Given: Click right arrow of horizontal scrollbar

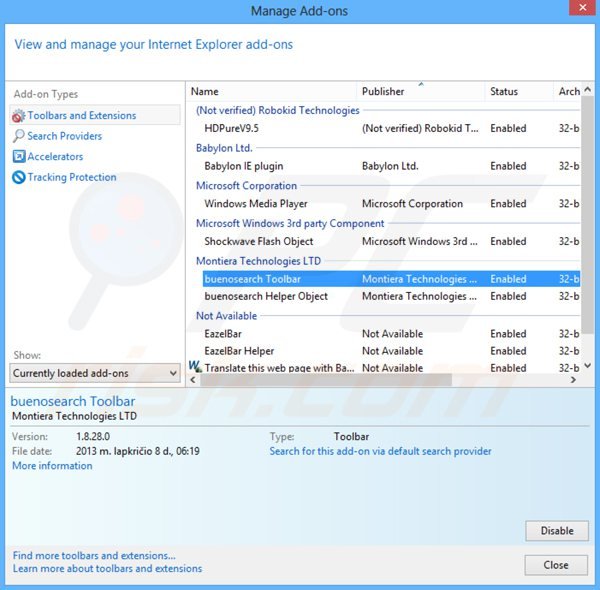Looking at the screenshot, I should click(574, 380).
